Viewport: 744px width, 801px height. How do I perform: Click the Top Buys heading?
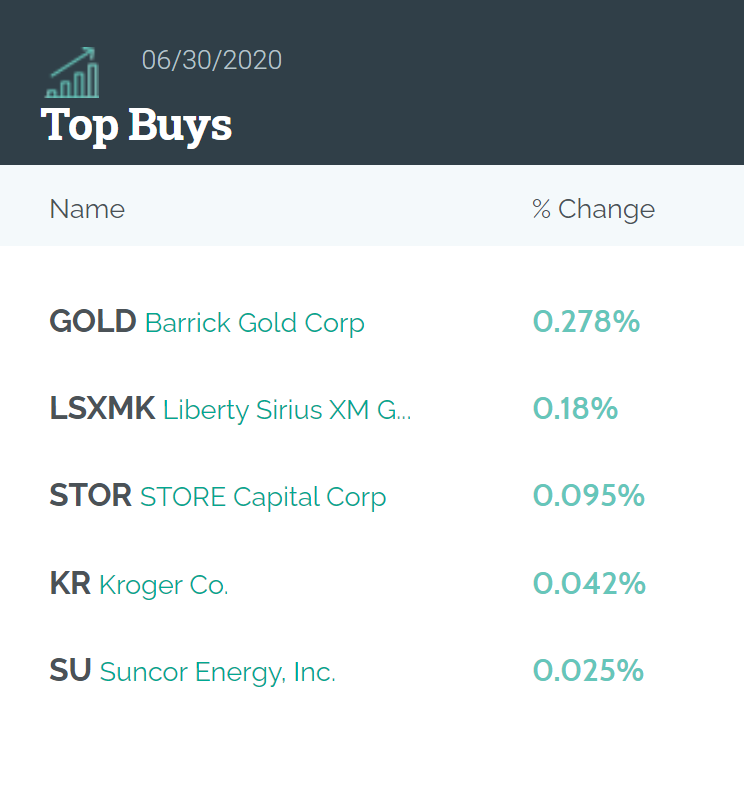[136, 125]
